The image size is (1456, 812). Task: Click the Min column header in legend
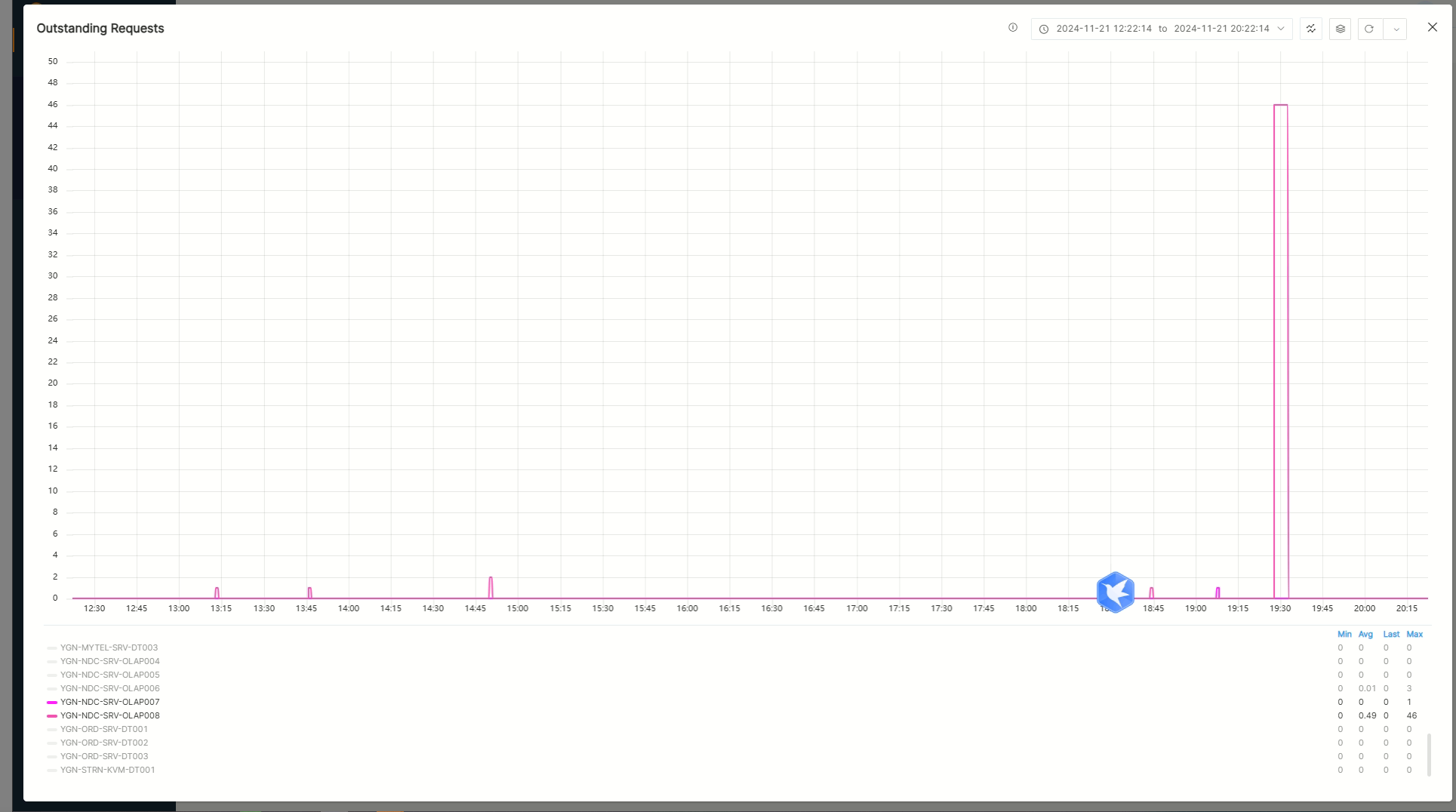[1344, 635]
